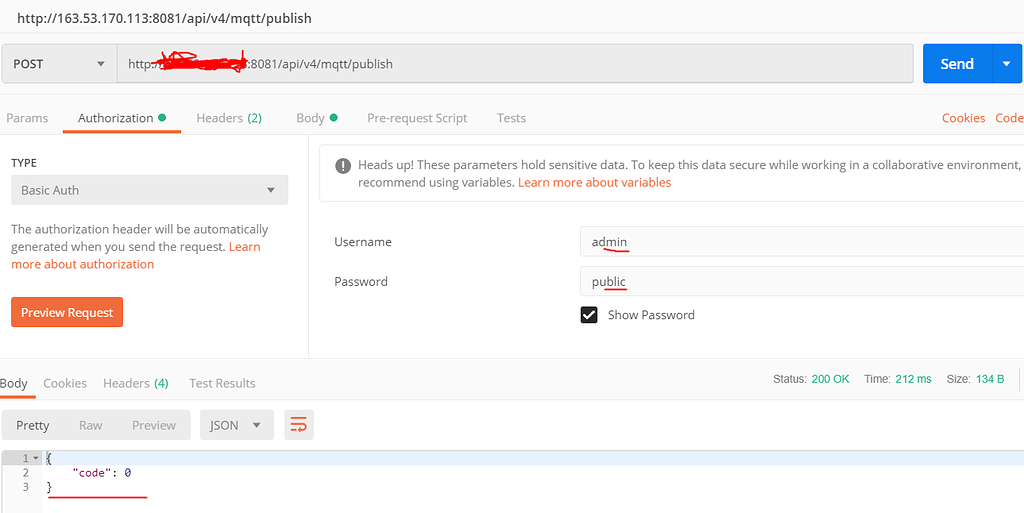1024x513 pixels.
Task: Open the JSON format dropdown
Action: (236, 425)
